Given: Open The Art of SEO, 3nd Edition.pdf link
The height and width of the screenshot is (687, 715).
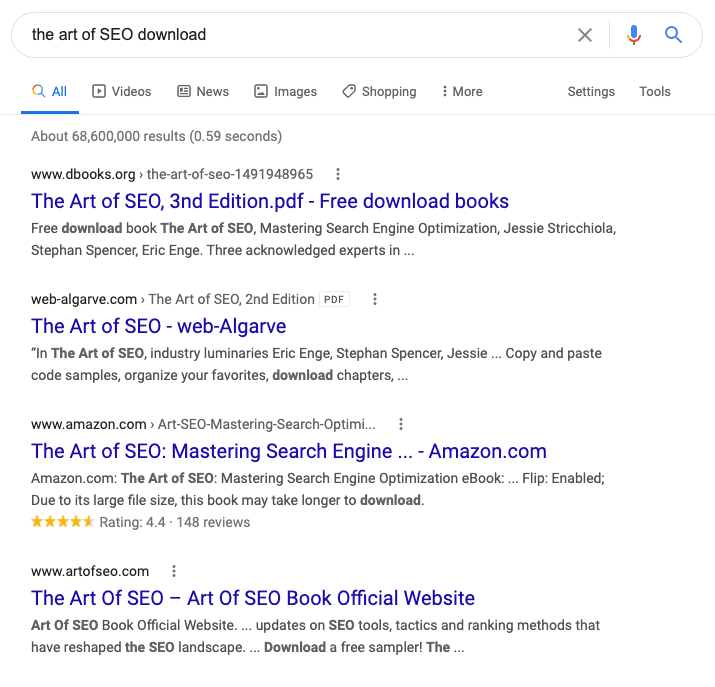Looking at the screenshot, I should pyautogui.click(x=269, y=201).
